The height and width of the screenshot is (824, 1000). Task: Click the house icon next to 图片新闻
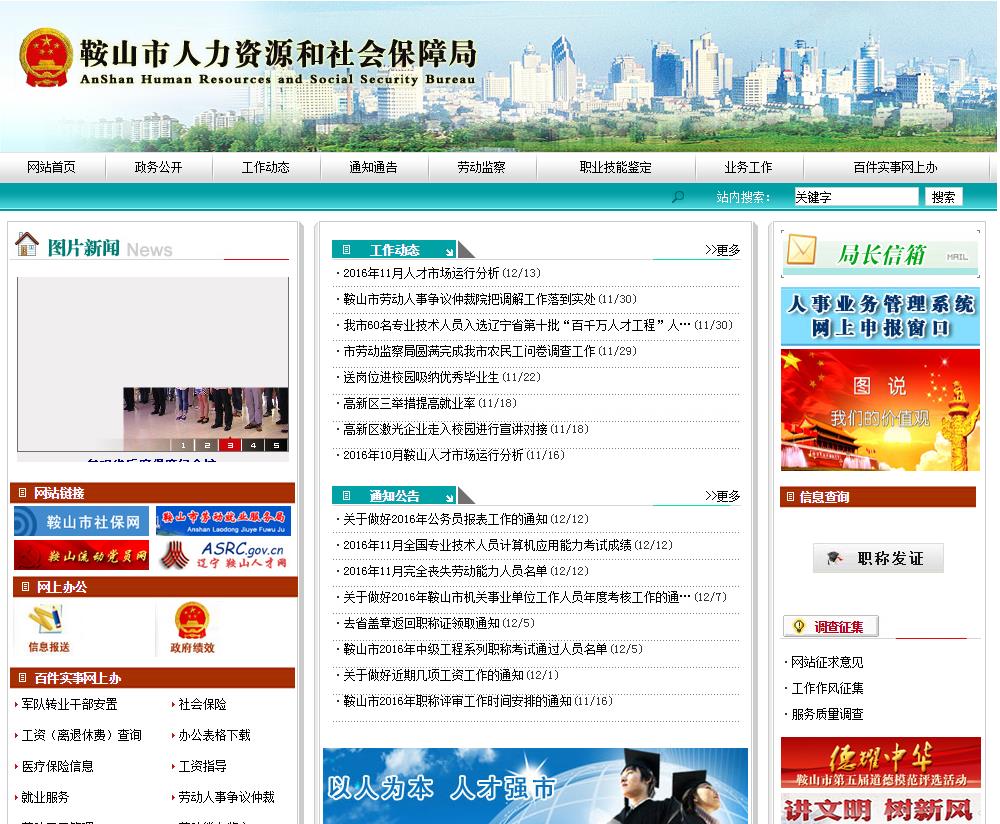click(27, 244)
